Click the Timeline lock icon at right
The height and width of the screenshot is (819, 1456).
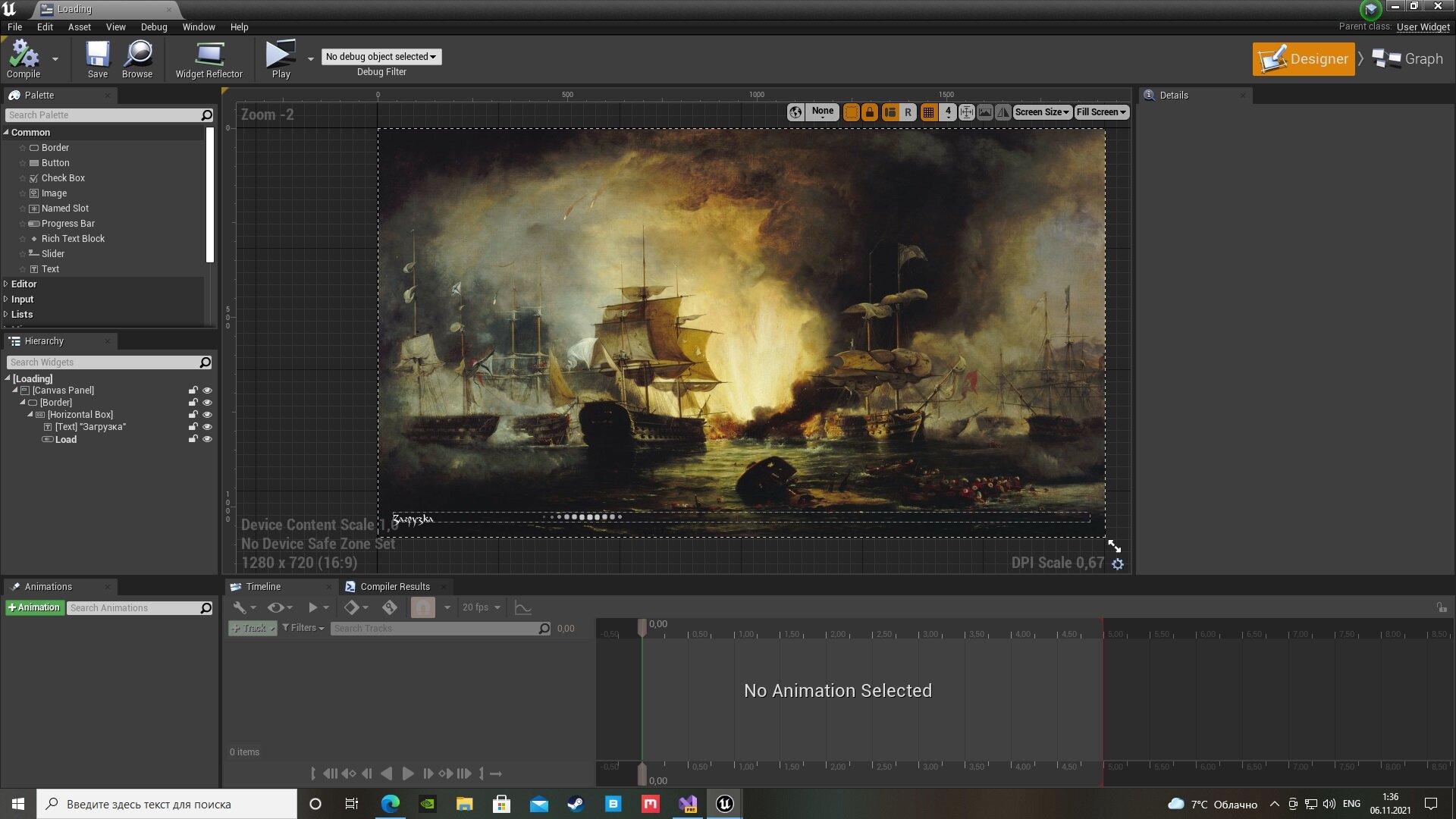coord(1442,607)
